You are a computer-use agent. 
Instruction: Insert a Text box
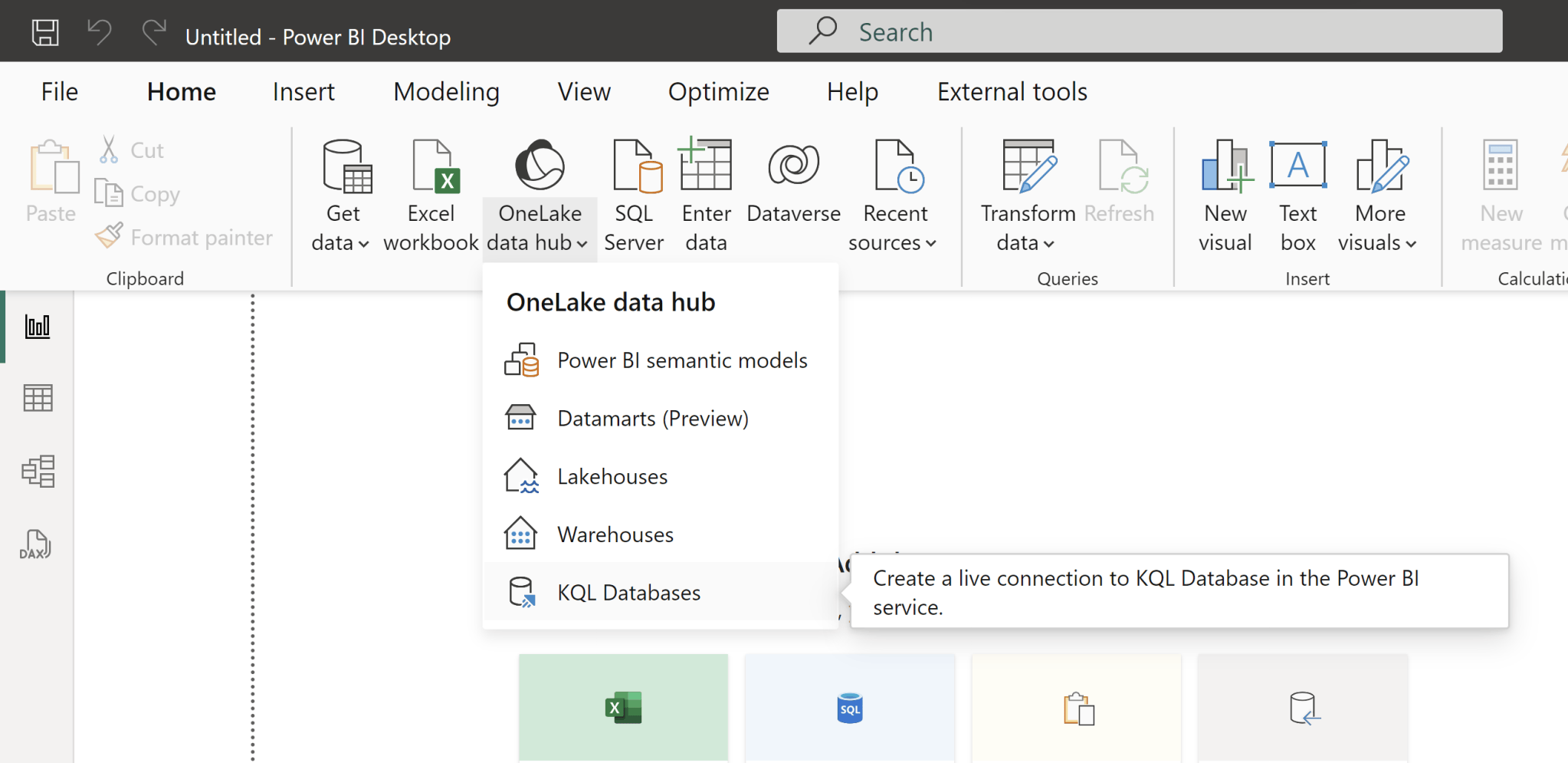coord(1297,196)
